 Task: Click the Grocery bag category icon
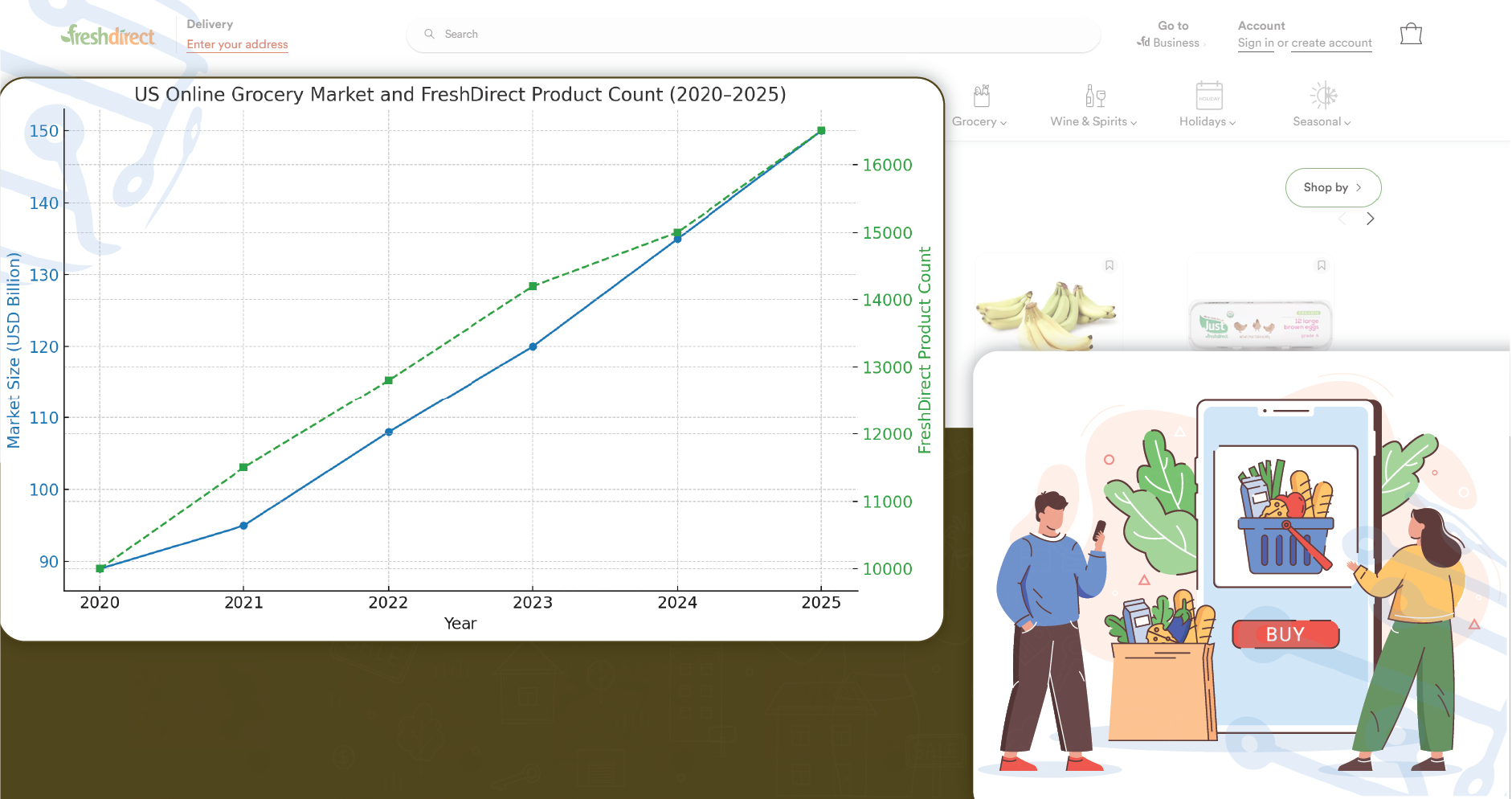(981, 96)
